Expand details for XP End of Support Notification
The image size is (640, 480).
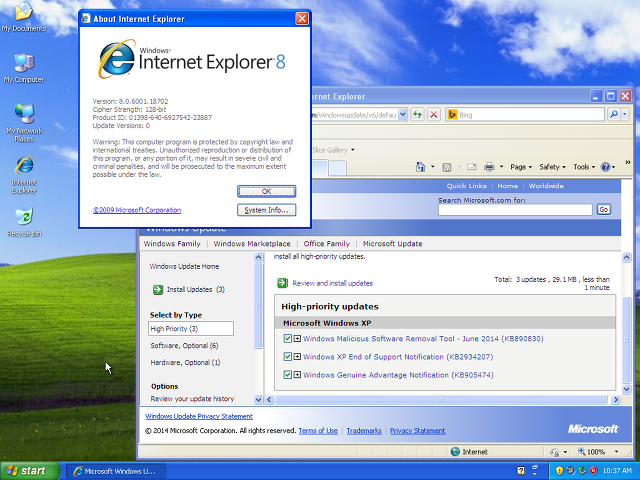297,356
